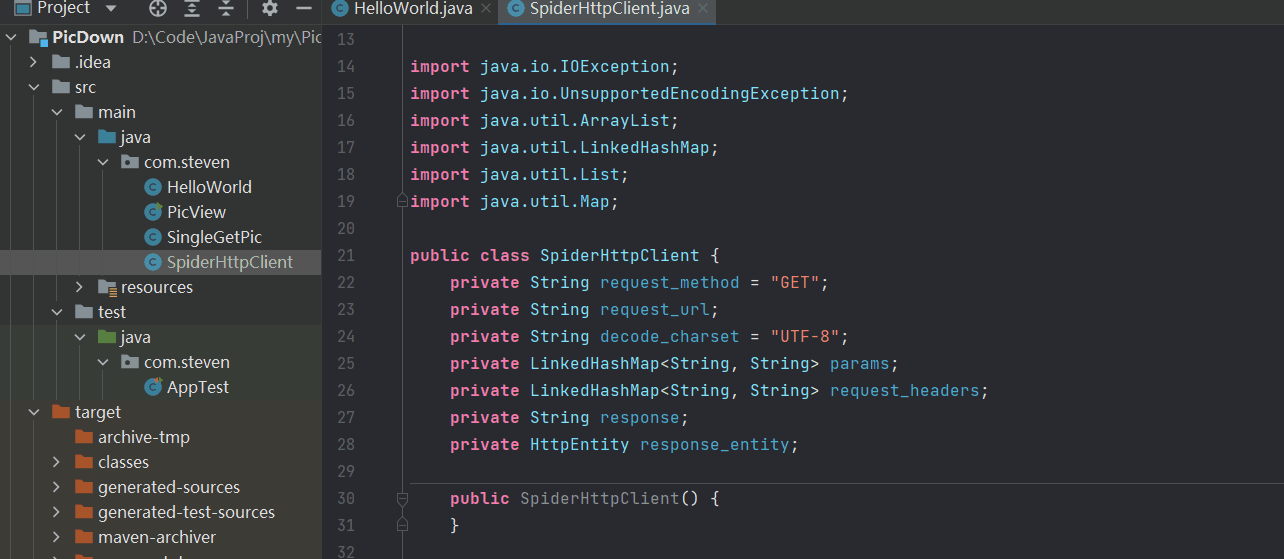
Task: Click the test java source folder icon
Action: (x=107, y=337)
